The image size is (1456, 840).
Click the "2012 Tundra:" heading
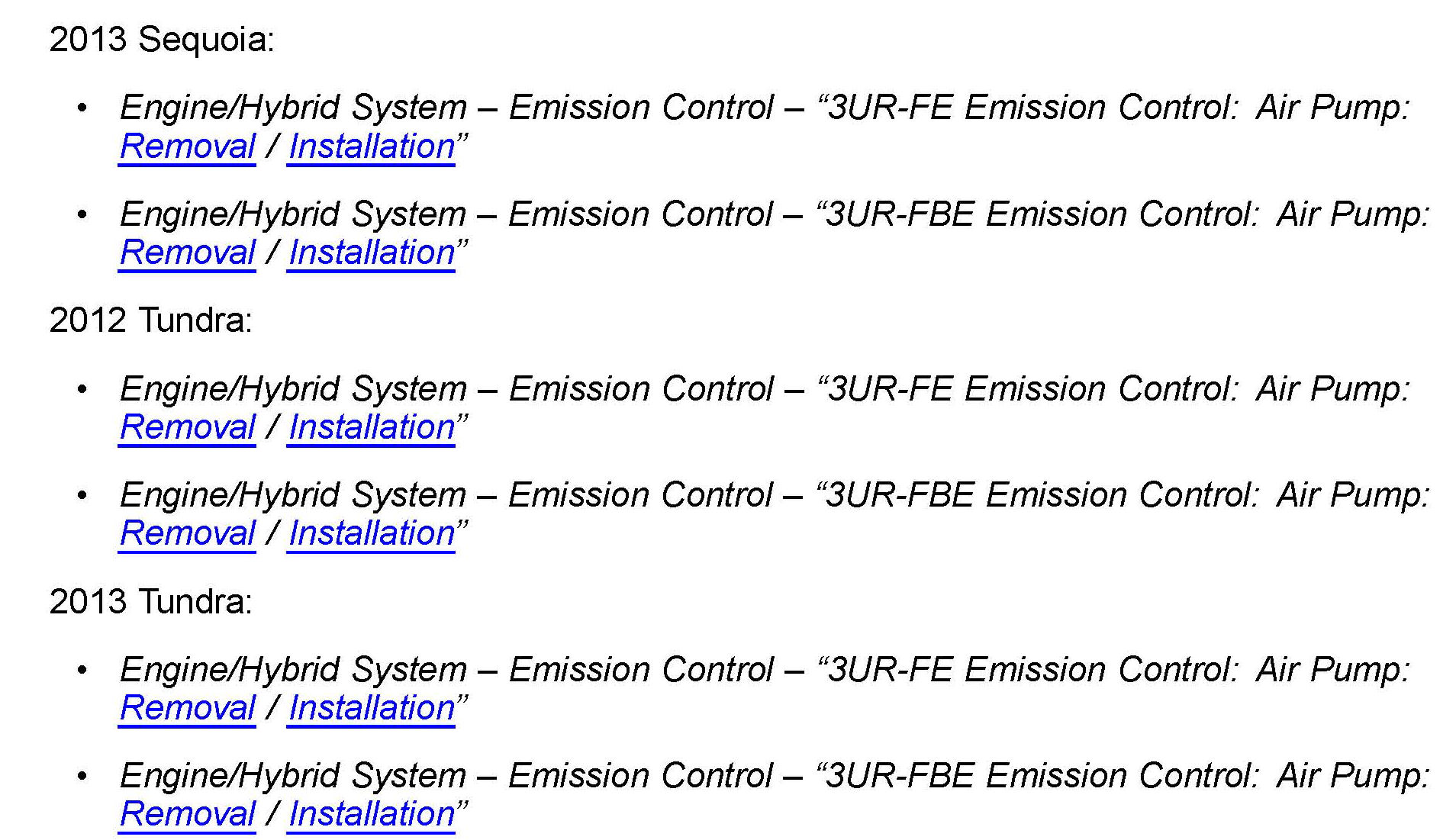coord(150,320)
